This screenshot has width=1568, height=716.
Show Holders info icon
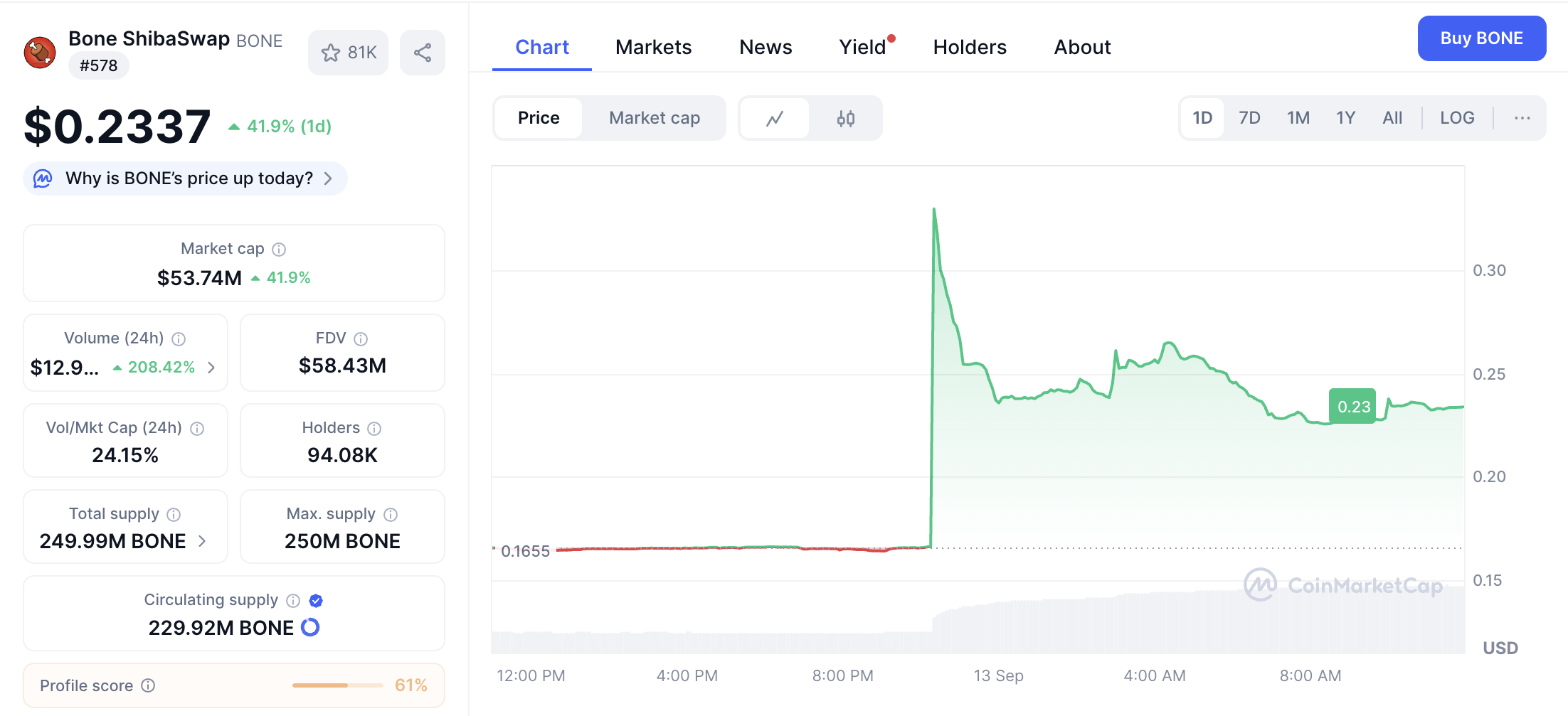(374, 429)
